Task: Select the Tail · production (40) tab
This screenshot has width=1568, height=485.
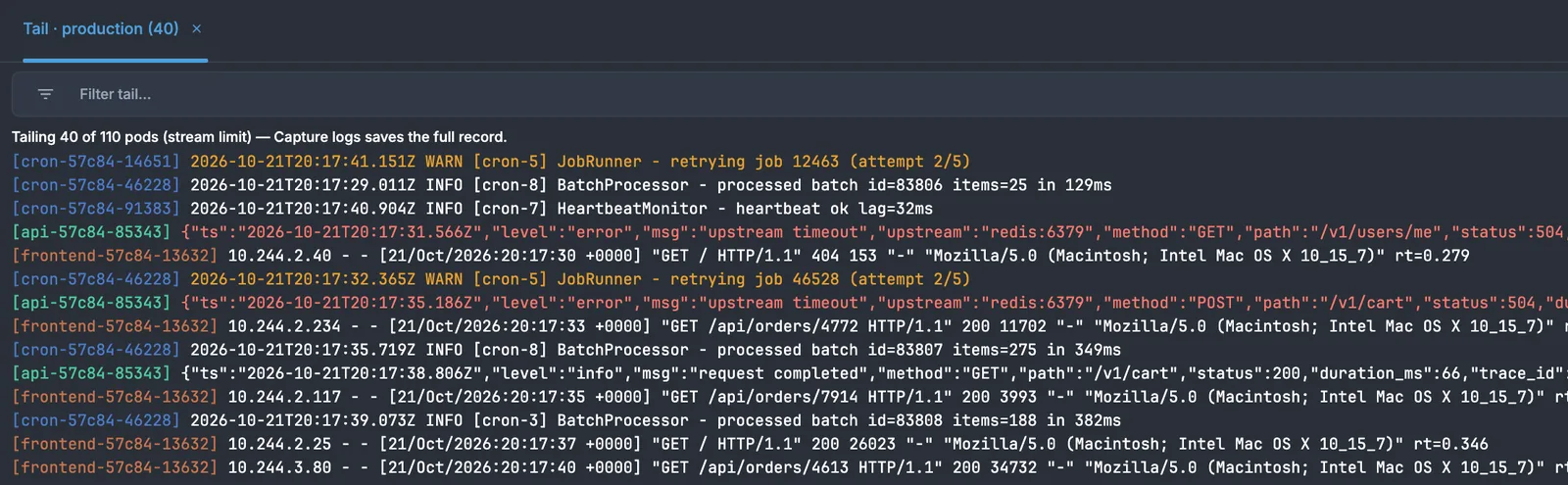Action: 101,29
